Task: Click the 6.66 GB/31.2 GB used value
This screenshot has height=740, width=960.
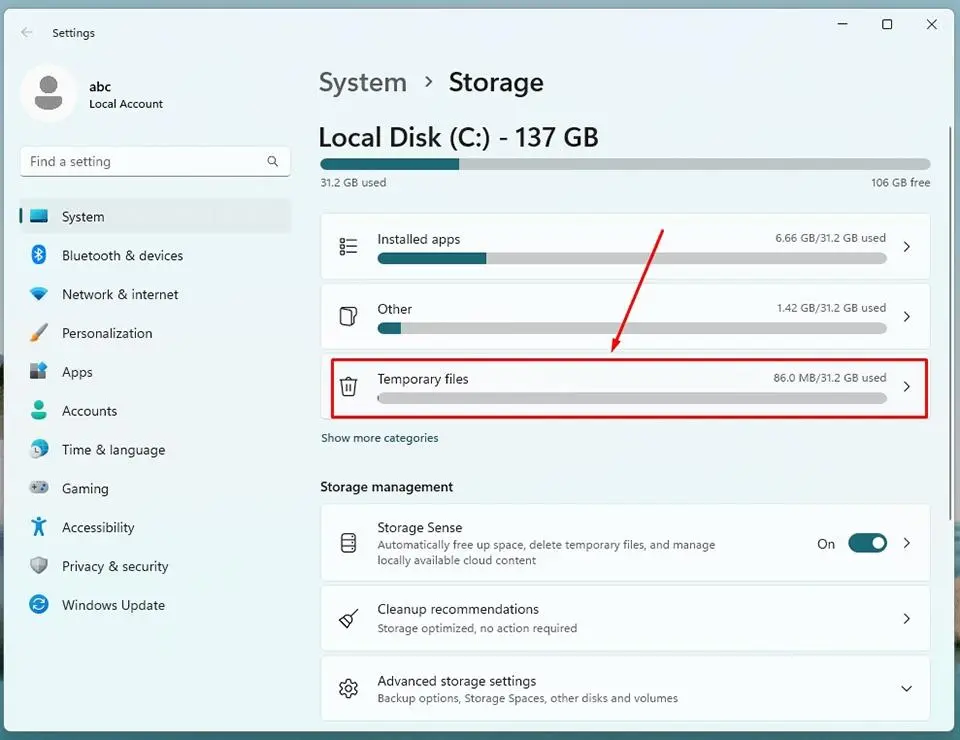Action: pyautogui.click(x=830, y=238)
